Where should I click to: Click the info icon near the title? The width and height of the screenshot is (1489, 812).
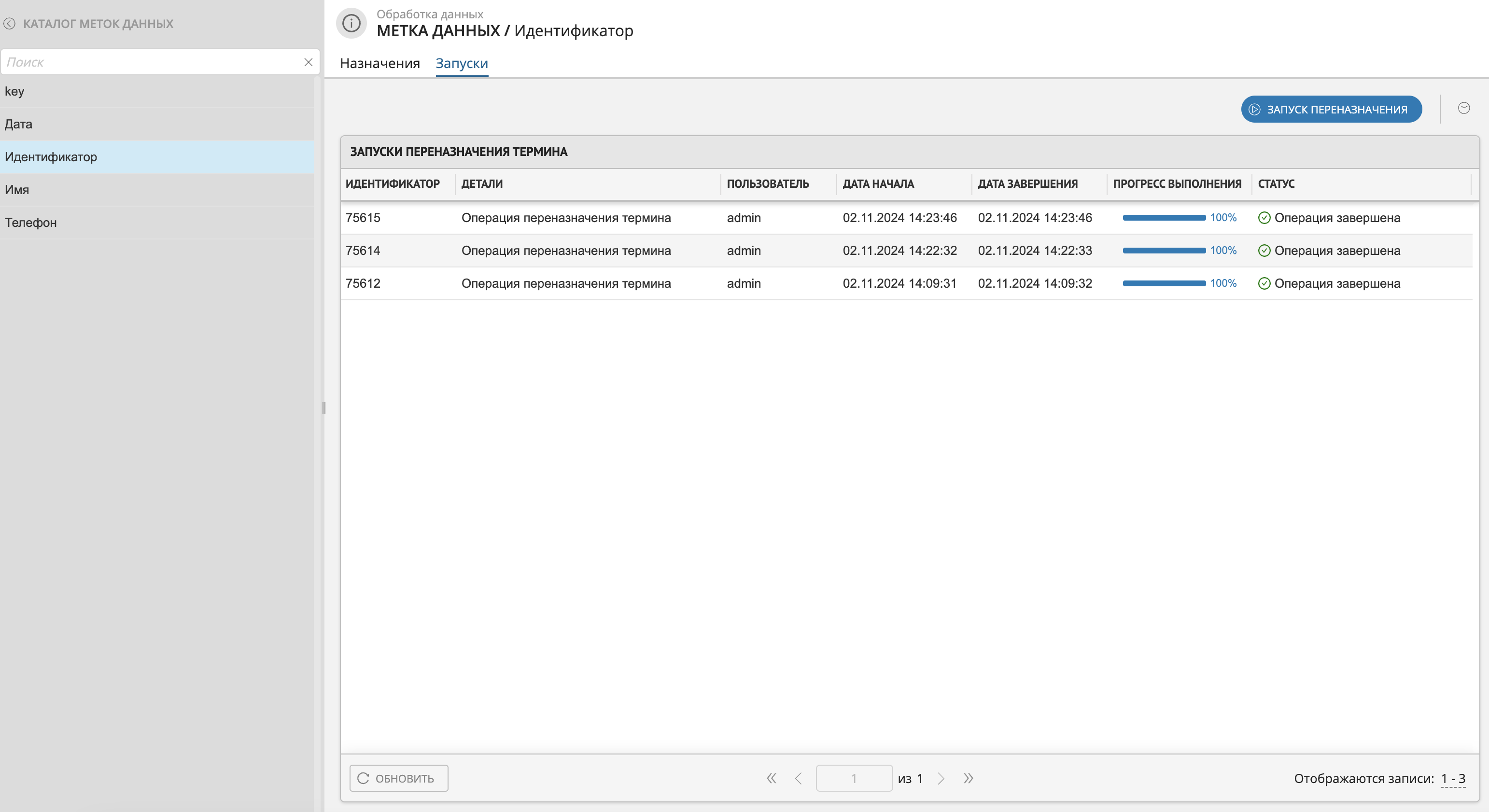pos(351,23)
